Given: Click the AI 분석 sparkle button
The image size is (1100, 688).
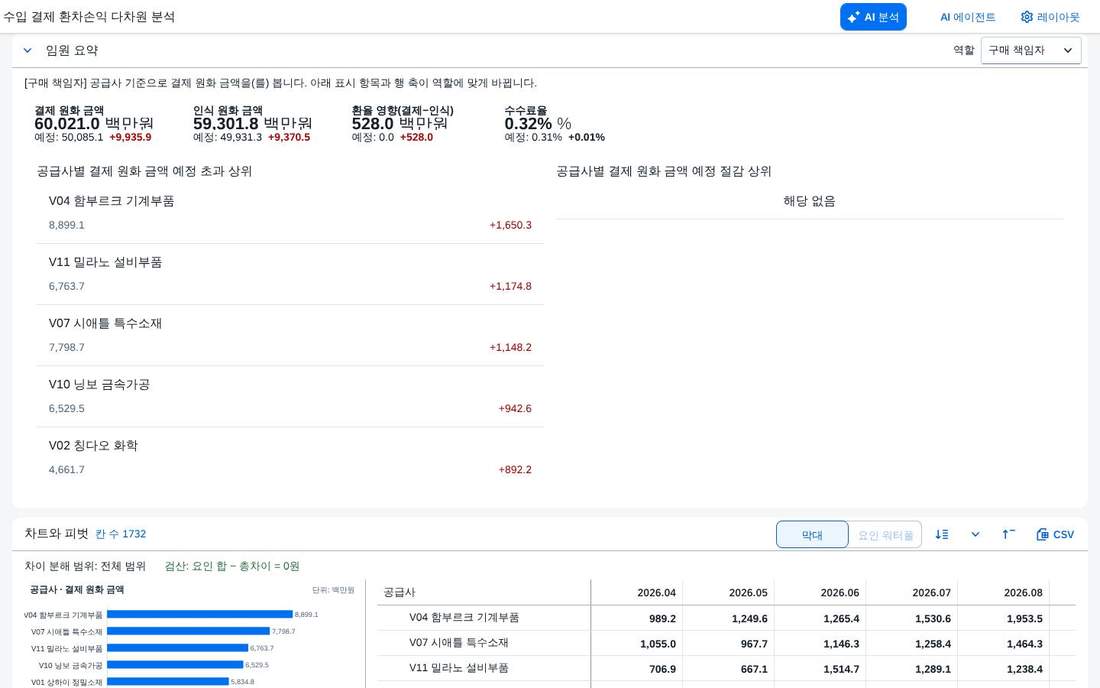Looking at the screenshot, I should point(873,17).
